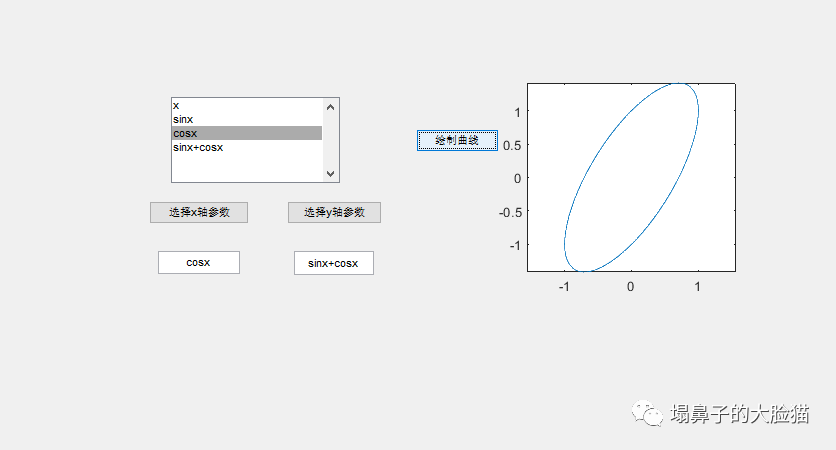Click the empty center of the plot axes
836x450 pixels.
tap(632, 178)
